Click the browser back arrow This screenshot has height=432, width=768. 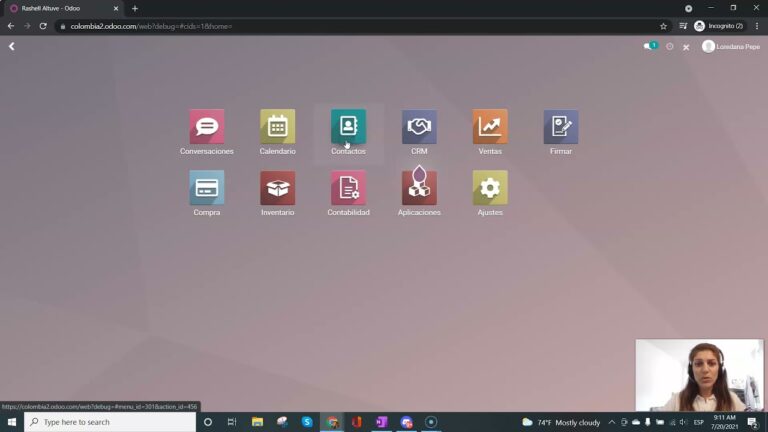tap(11, 26)
